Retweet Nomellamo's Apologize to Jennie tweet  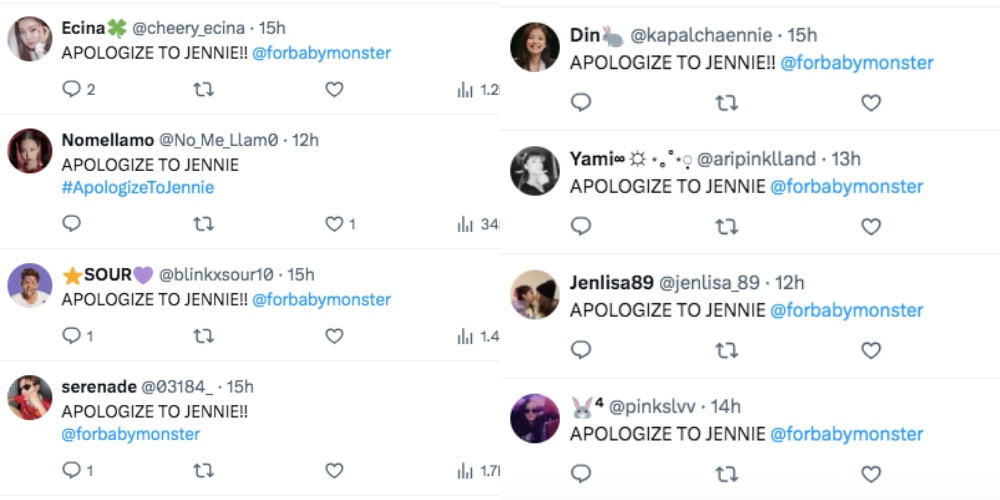pos(203,224)
